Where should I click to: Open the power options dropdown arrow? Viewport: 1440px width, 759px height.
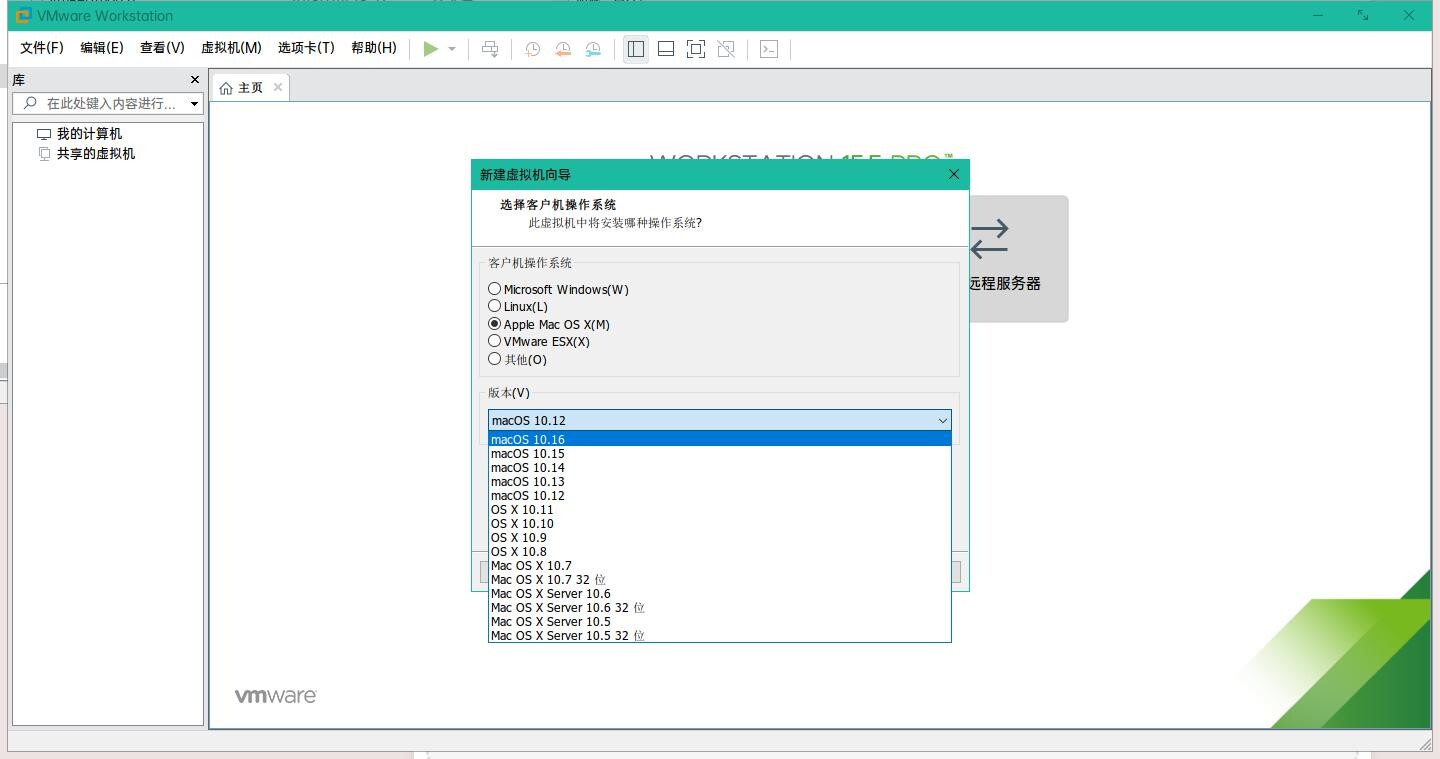point(452,49)
